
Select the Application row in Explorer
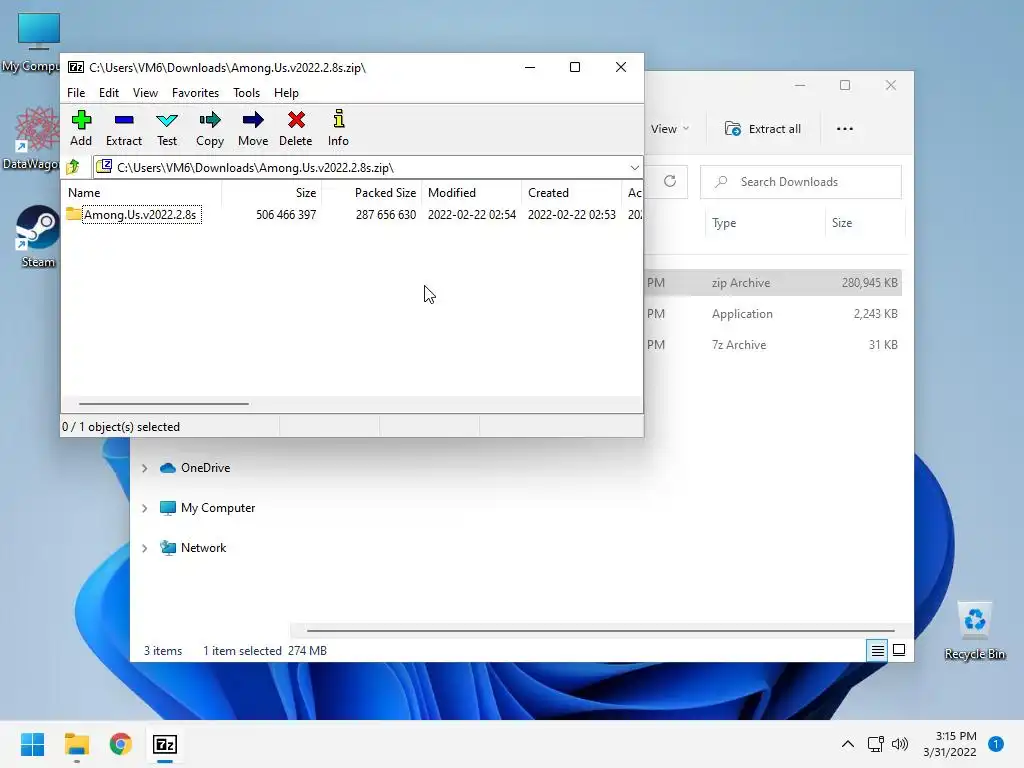click(773, 313)
